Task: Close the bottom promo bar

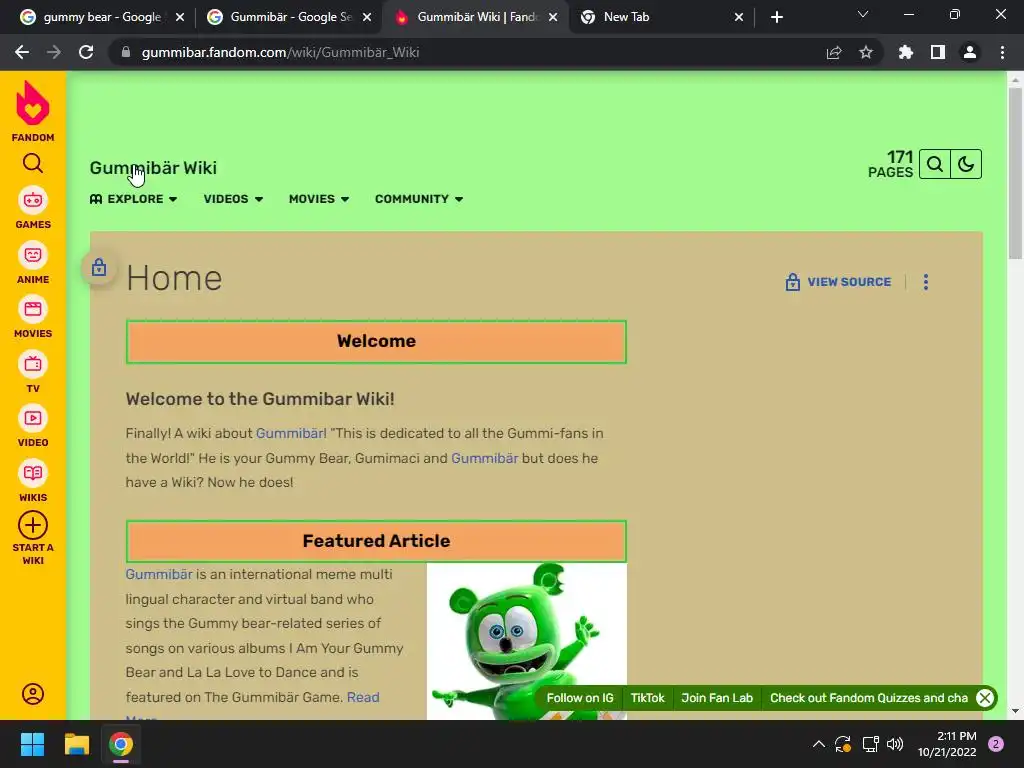Action: [x=985, y=697]
